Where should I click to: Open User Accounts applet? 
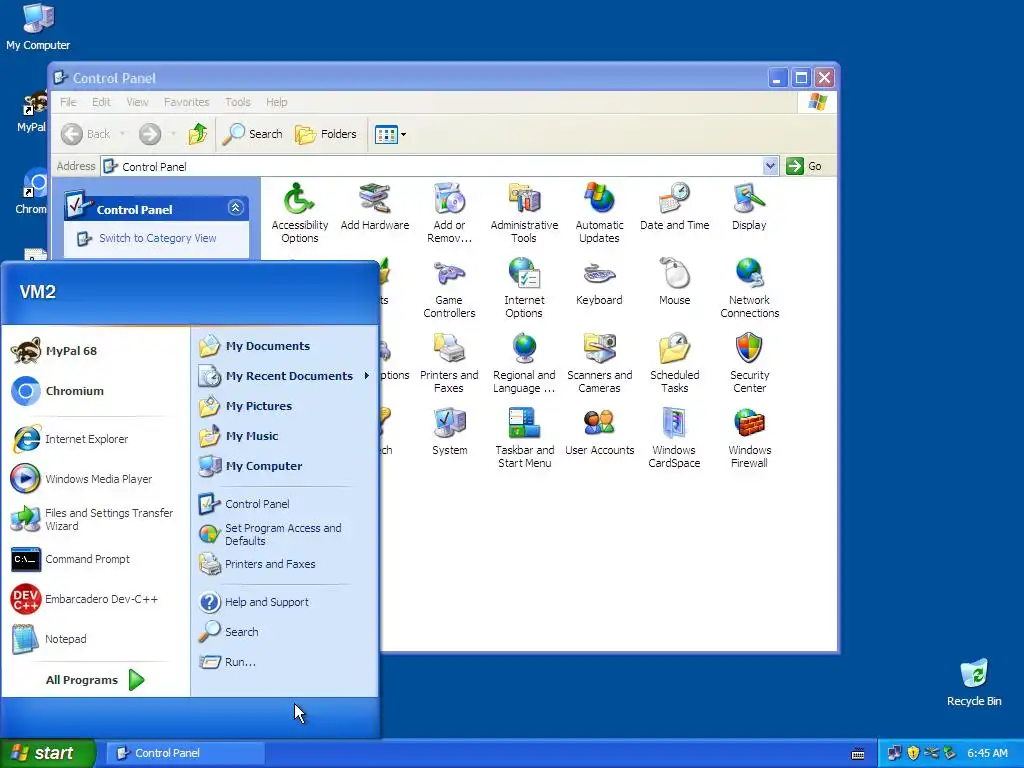coord(600,432)
